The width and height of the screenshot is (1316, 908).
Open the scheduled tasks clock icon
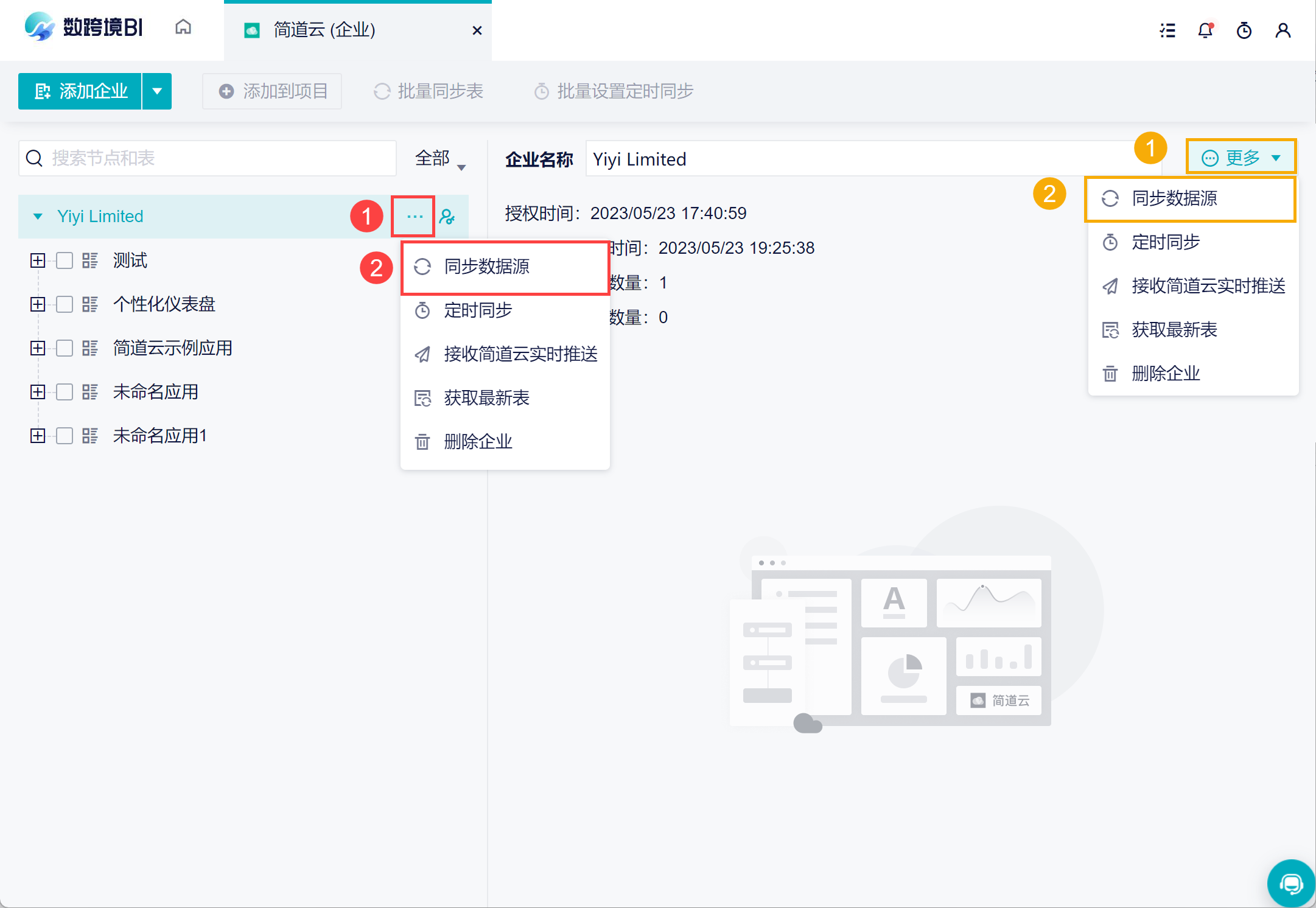coord(1244,30)
